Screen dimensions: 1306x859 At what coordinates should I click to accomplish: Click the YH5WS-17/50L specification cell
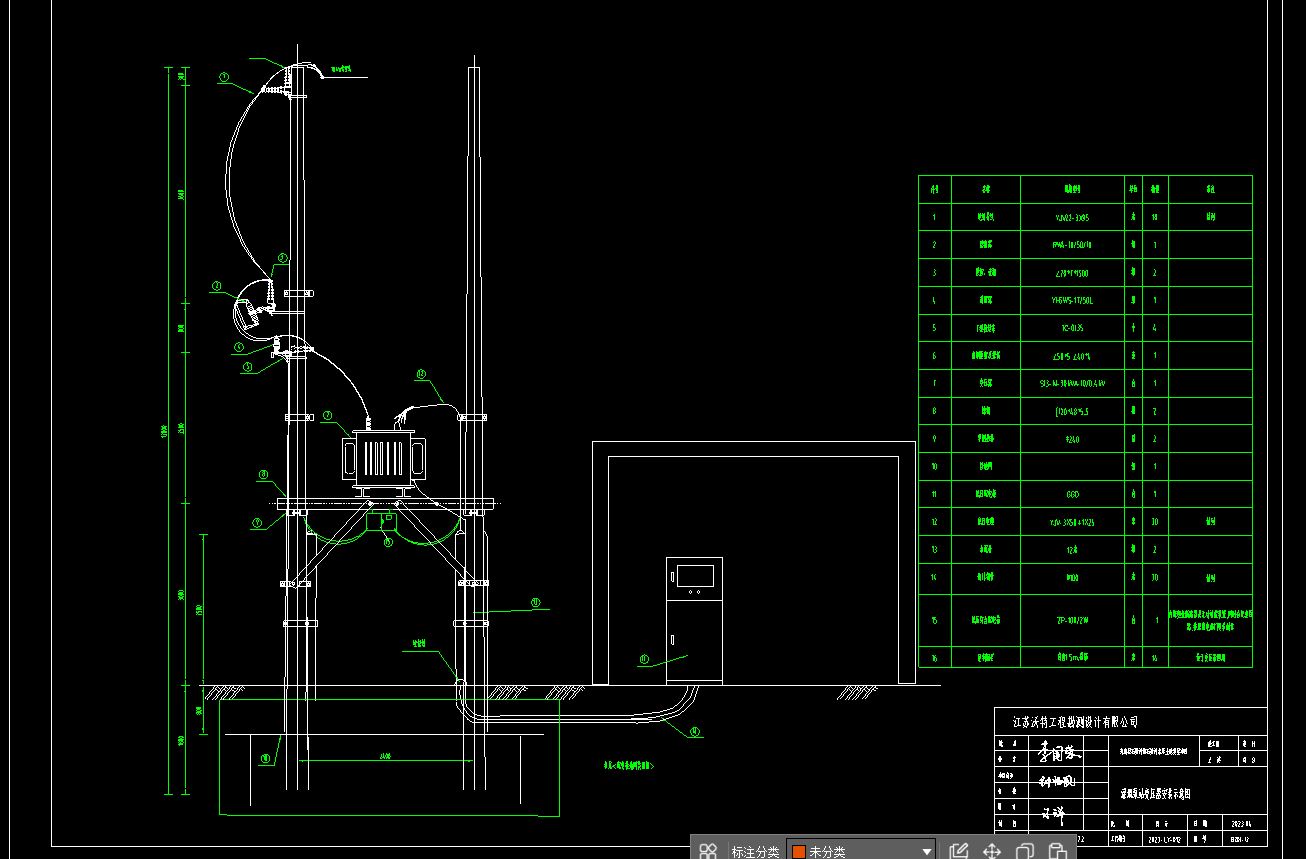pos(1074,300)
